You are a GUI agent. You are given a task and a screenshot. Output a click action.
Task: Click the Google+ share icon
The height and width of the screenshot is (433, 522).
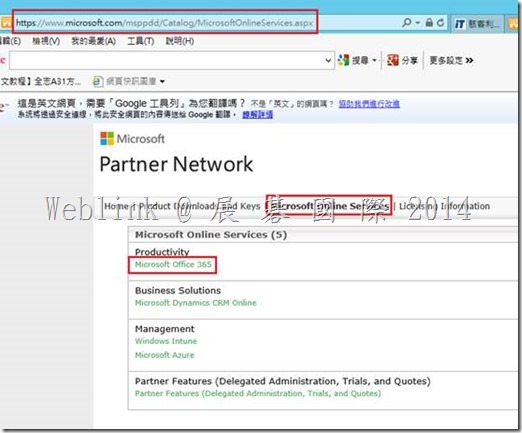click(393, 60)
